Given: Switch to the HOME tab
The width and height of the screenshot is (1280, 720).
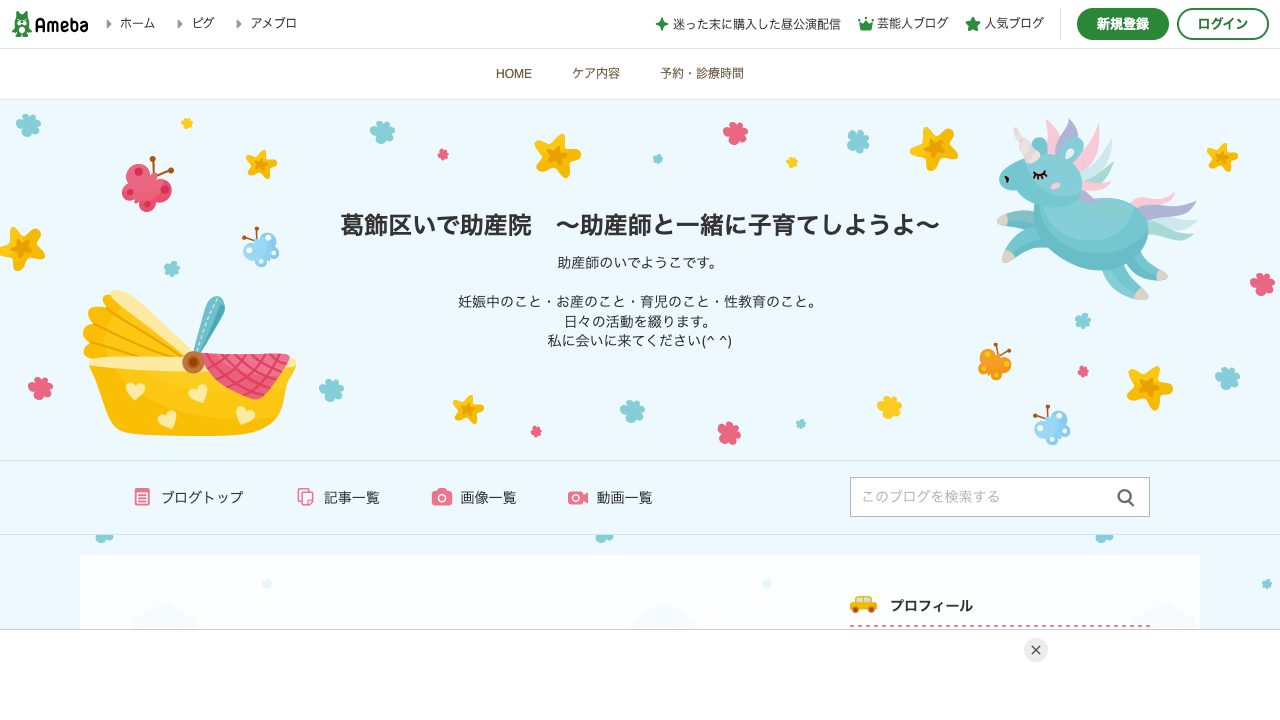Looking at the screenshot, I should tap(513, 73).
